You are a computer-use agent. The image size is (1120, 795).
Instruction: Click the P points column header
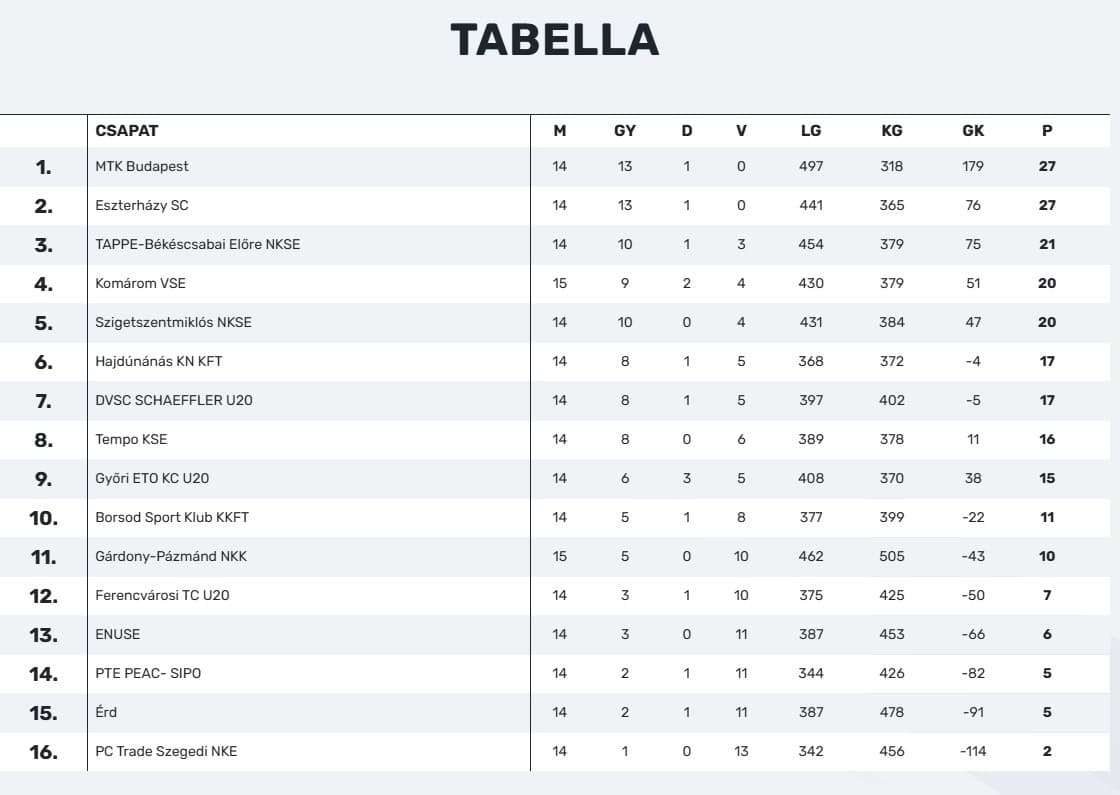(x=1047, y=130)
